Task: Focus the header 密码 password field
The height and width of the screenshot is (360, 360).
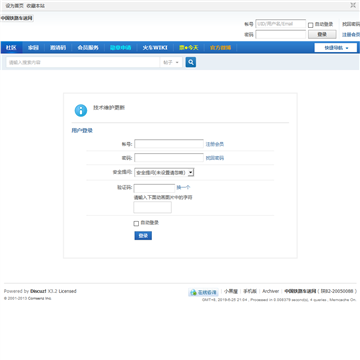Action: (281, 34)
